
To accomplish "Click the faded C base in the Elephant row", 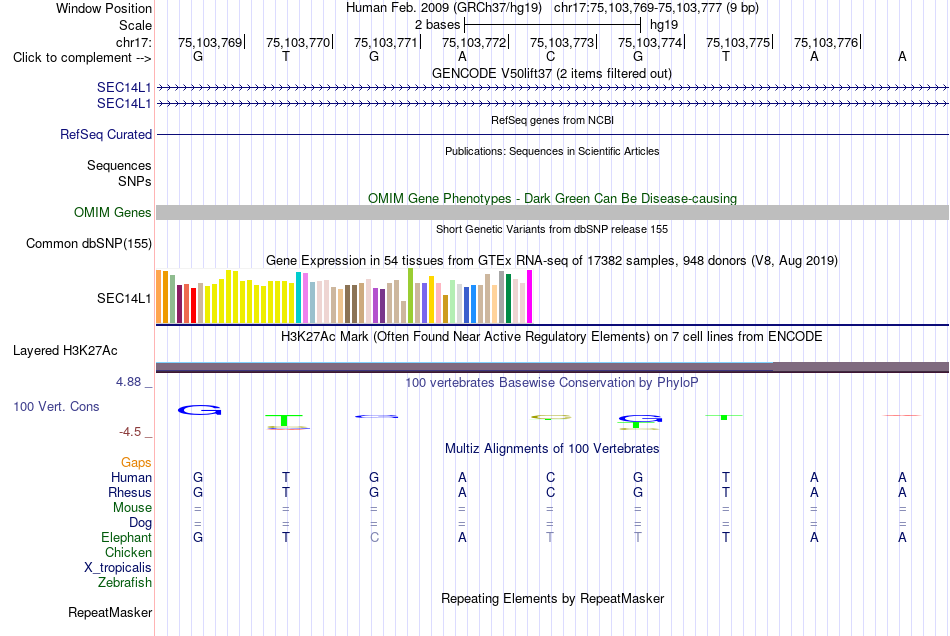I will click(374, 537).
